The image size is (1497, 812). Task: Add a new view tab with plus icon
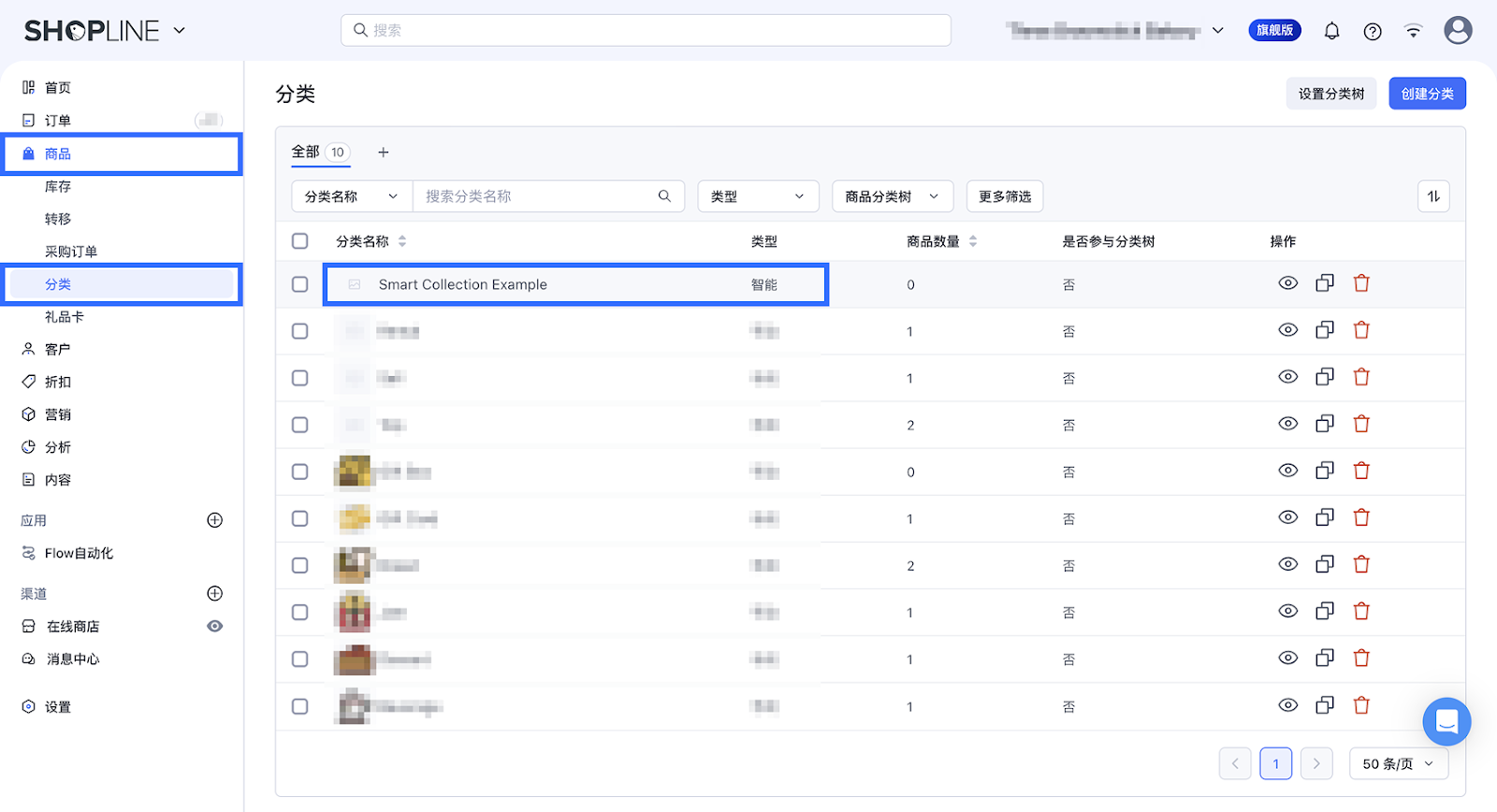(383, 152)
